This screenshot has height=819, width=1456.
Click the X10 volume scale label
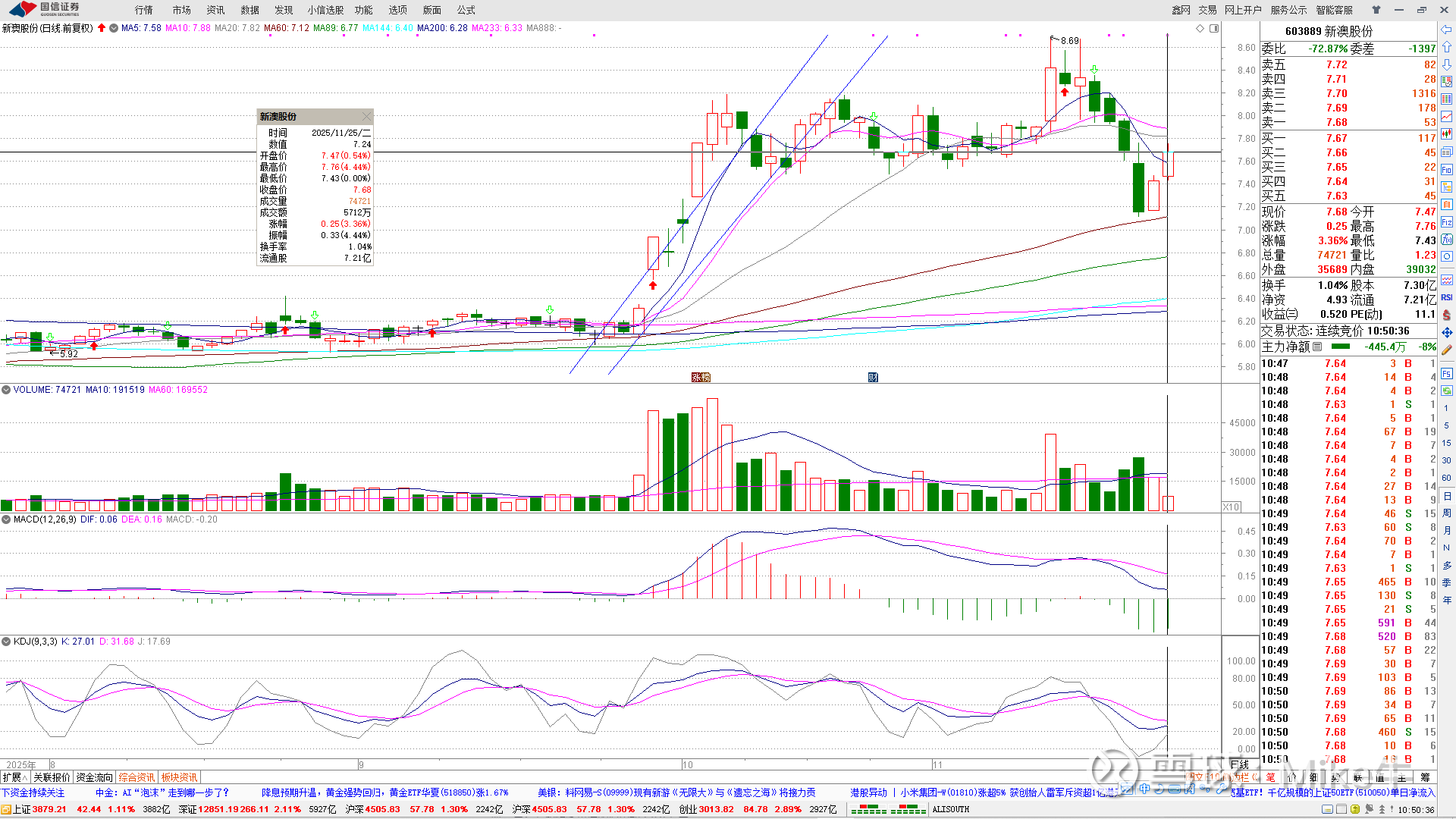pos(1231,507)
